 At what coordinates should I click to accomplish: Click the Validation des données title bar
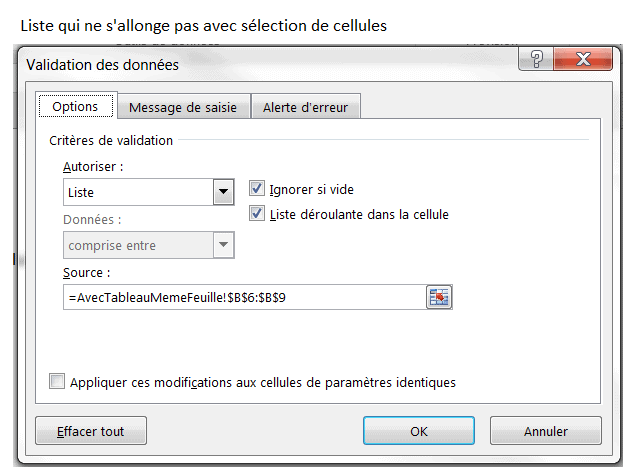(250, 64)
